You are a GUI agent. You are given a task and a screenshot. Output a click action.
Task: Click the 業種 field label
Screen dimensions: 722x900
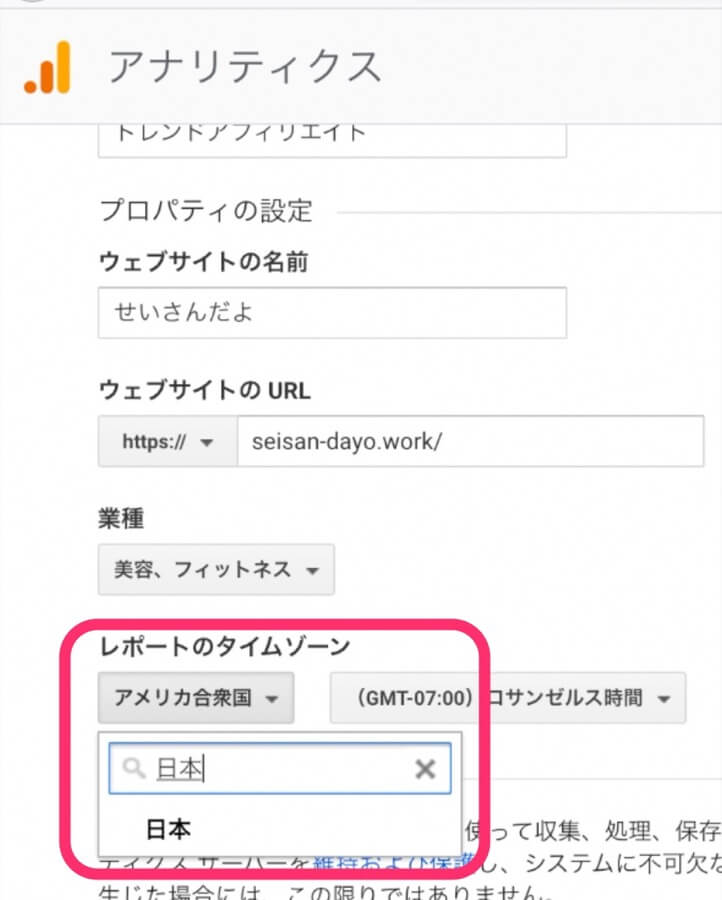tap(121, 518)
